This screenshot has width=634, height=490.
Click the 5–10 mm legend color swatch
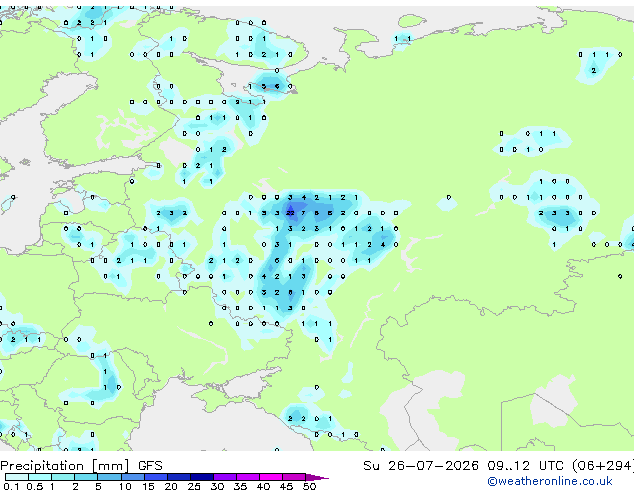[x=109, y=477]
